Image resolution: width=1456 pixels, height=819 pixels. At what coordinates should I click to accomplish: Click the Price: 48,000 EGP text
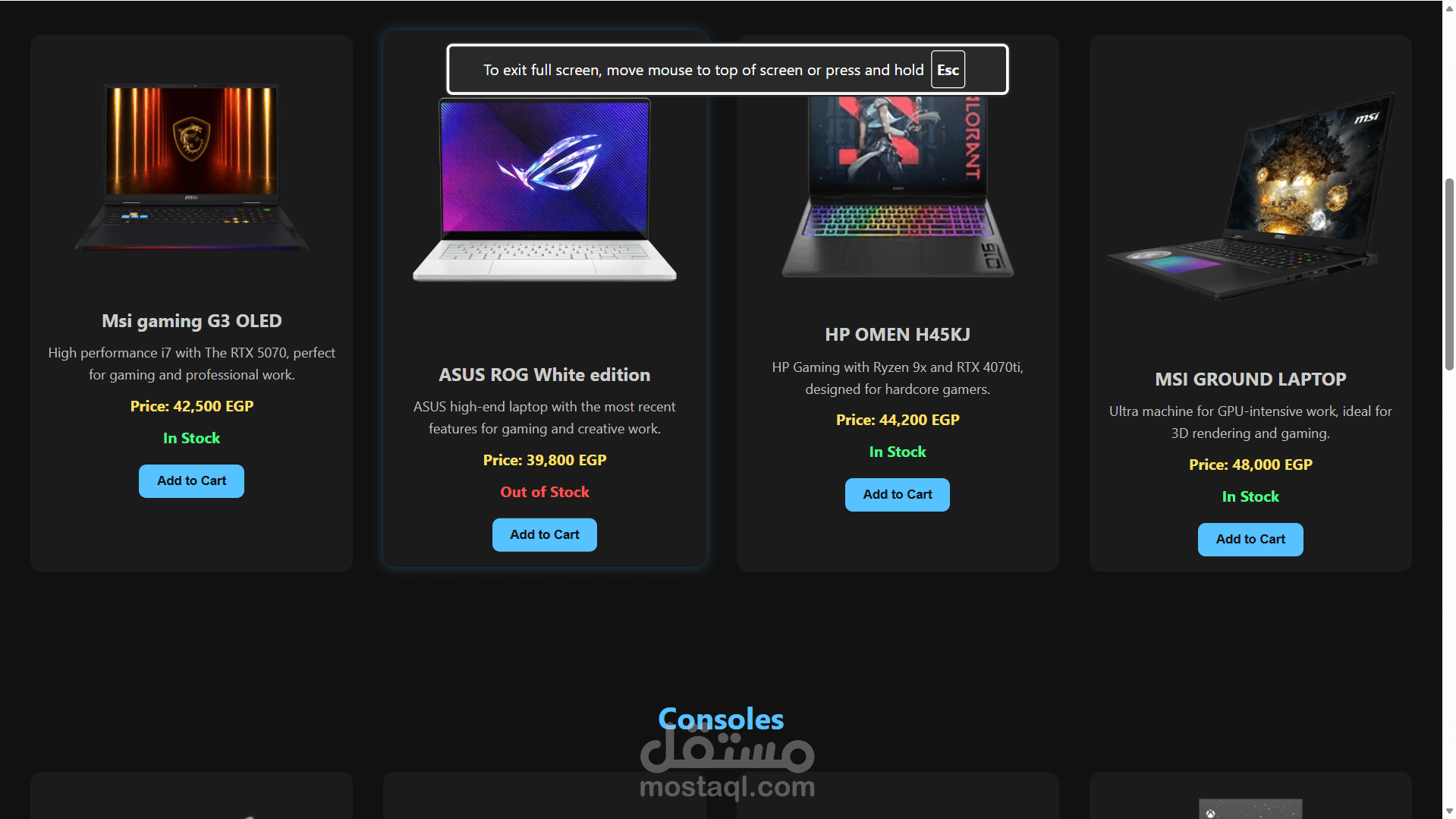coord(1250,465)
